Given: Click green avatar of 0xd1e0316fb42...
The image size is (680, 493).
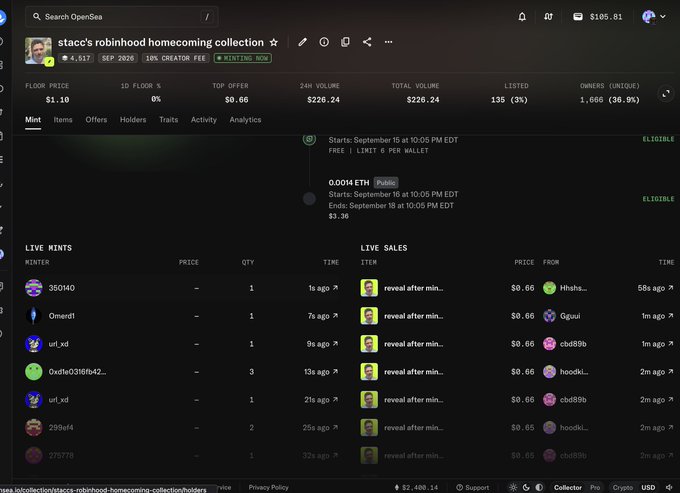Looking at the screenshot, I should coord(34,372).
